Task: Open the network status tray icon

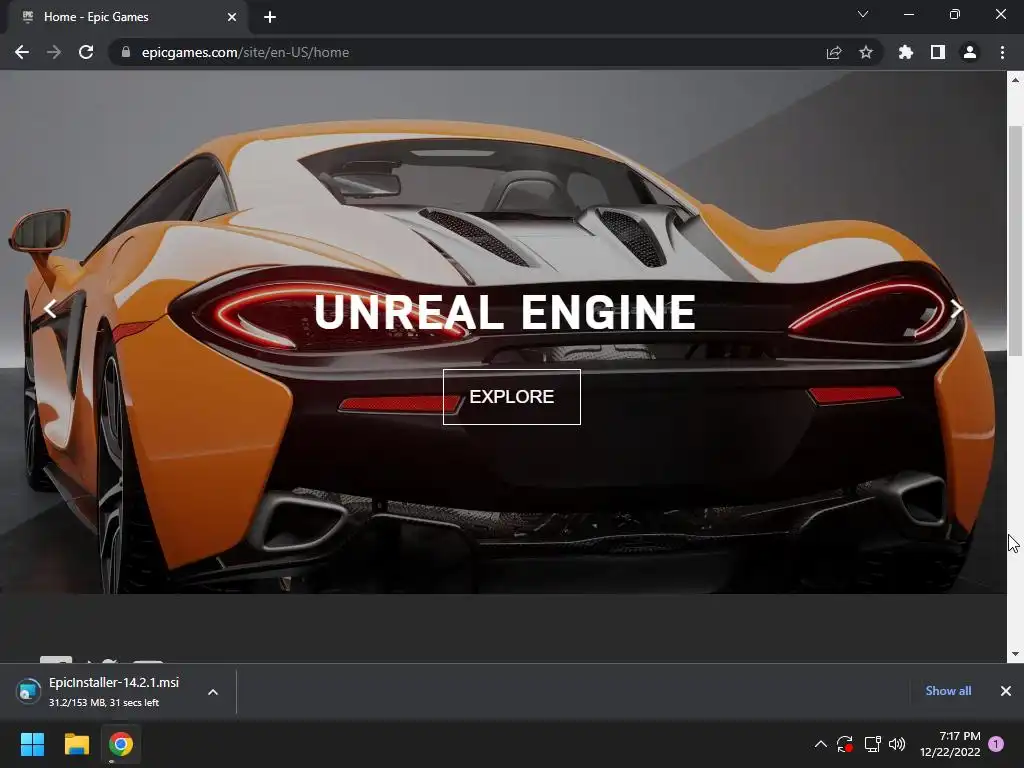Action: [x=872, y=744]
